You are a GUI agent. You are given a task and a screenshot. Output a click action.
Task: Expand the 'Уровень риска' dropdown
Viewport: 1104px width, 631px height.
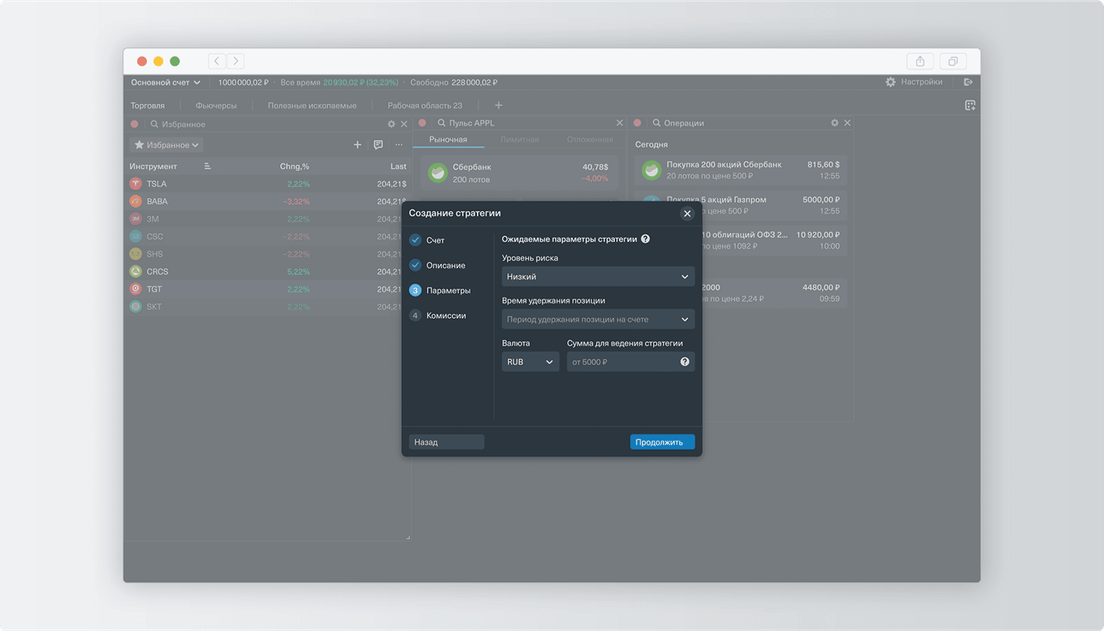(x=598, y=277)
